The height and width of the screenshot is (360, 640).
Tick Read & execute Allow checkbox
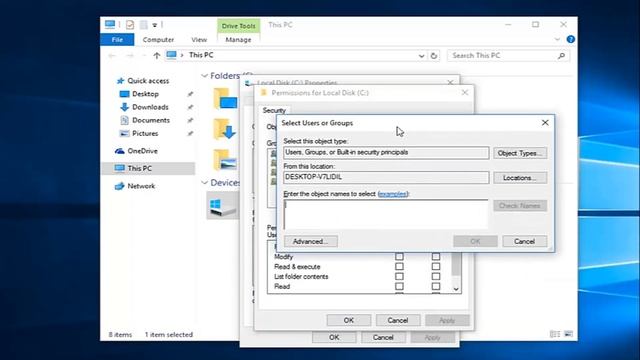pos(399,267)
